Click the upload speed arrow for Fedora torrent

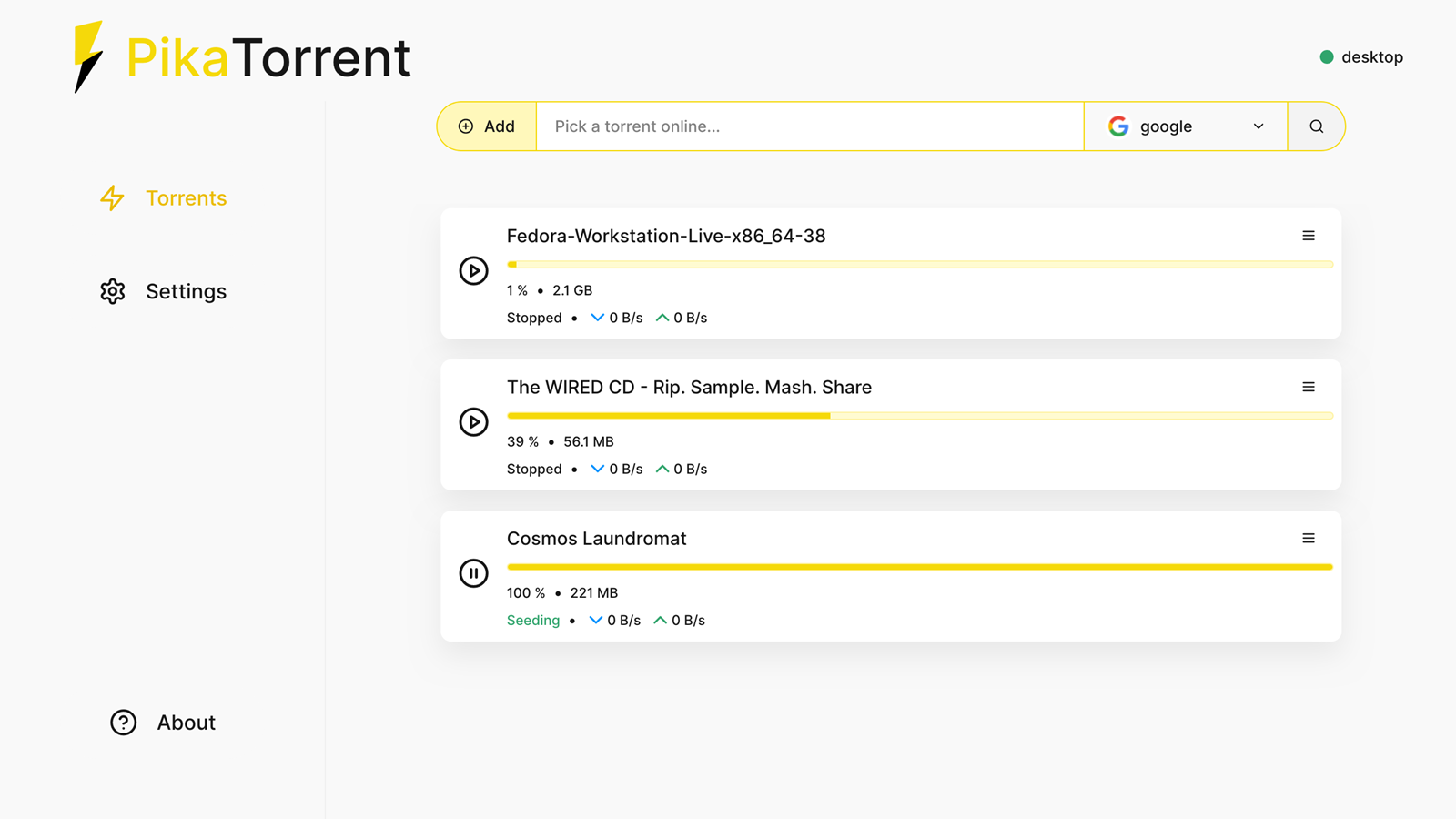click(x=662, y=318)
